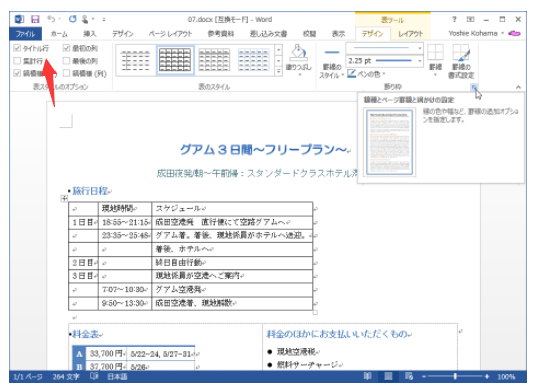This screenshot has height=387, width=533.
Task: Open the 表示 tab
Action: (x=338, y=34)
